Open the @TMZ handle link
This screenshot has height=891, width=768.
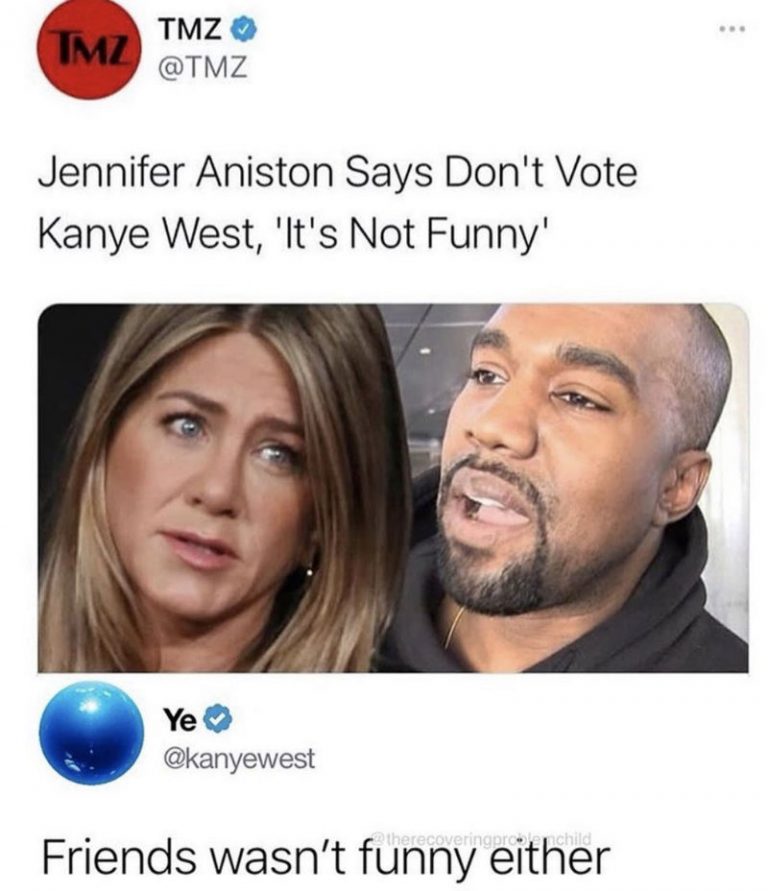(204, 68)
